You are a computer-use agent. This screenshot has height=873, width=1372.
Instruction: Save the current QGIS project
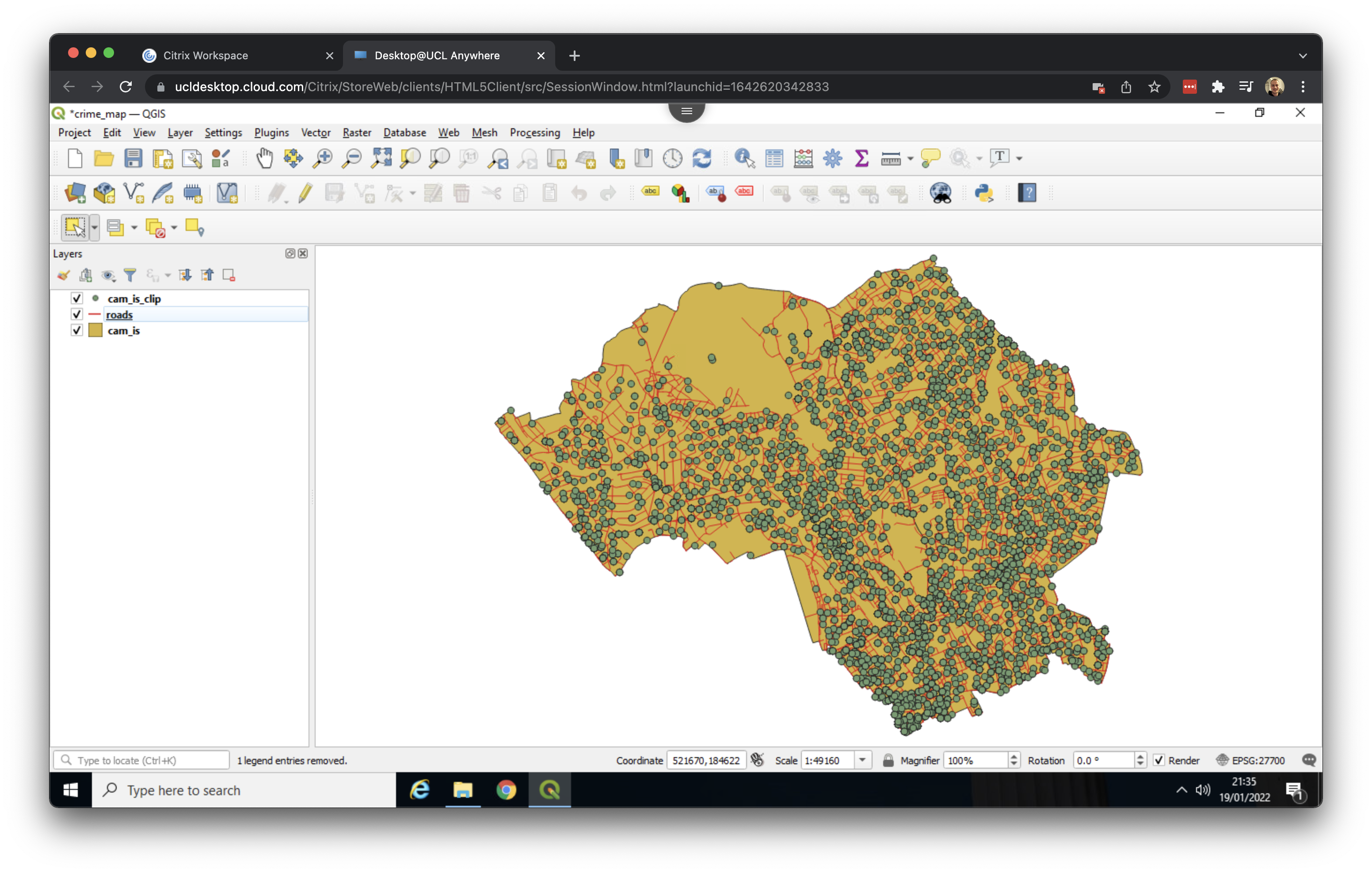click(x=133, y=158)
